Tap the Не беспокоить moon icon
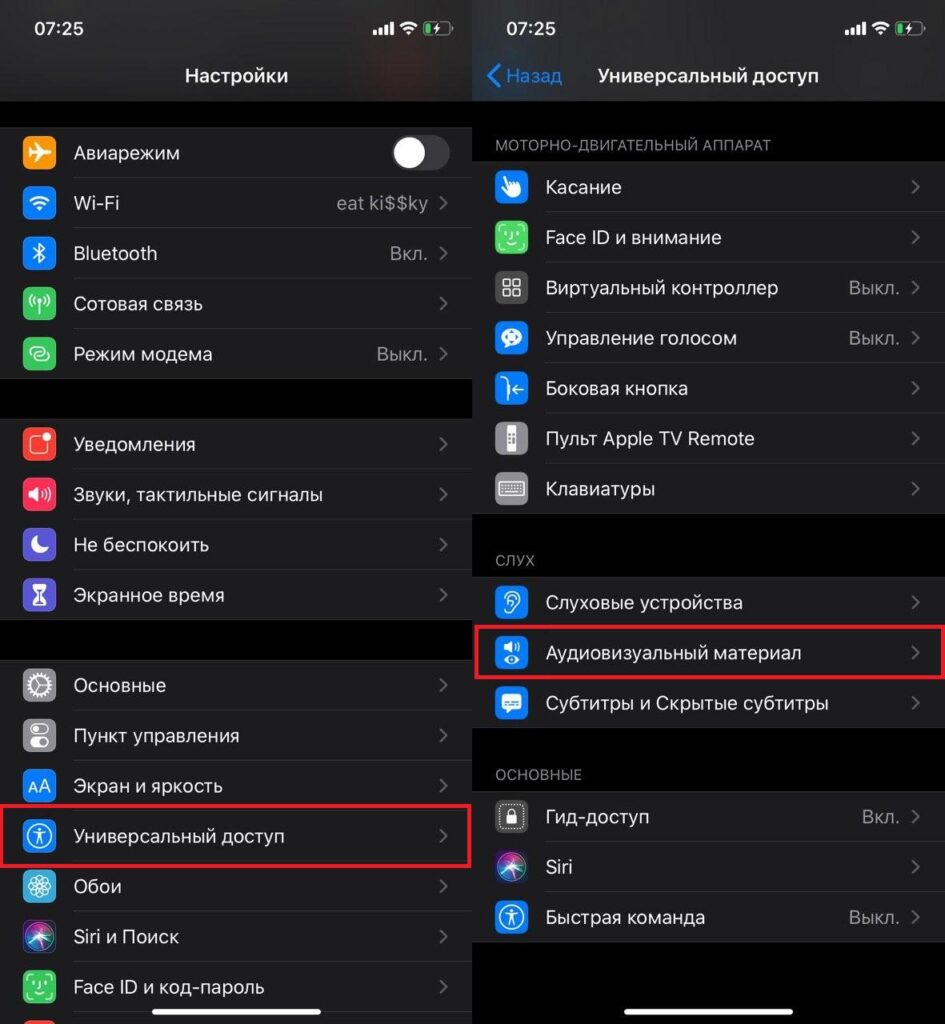The width and height of the screenshot is (945, 1024). click(x=39, y=545)
